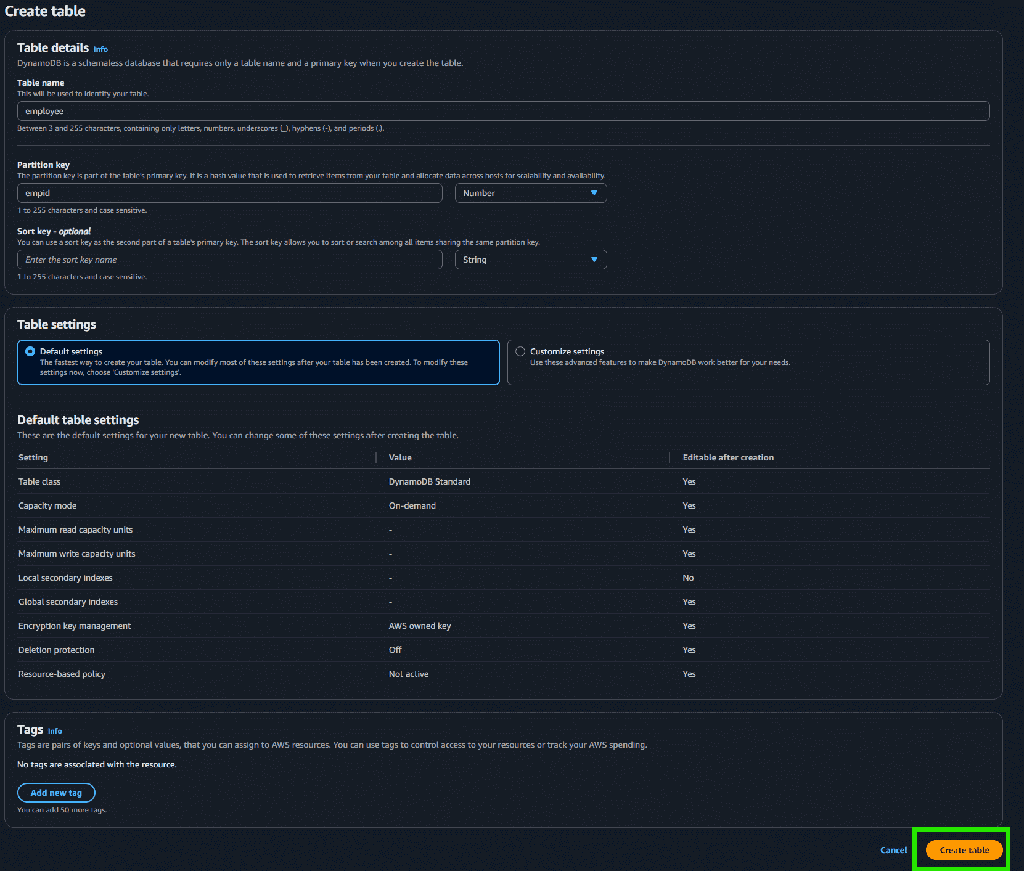Click the Capacity mode row label
The height and width of the screenshot is (871, 1024).
click(47, 506)
